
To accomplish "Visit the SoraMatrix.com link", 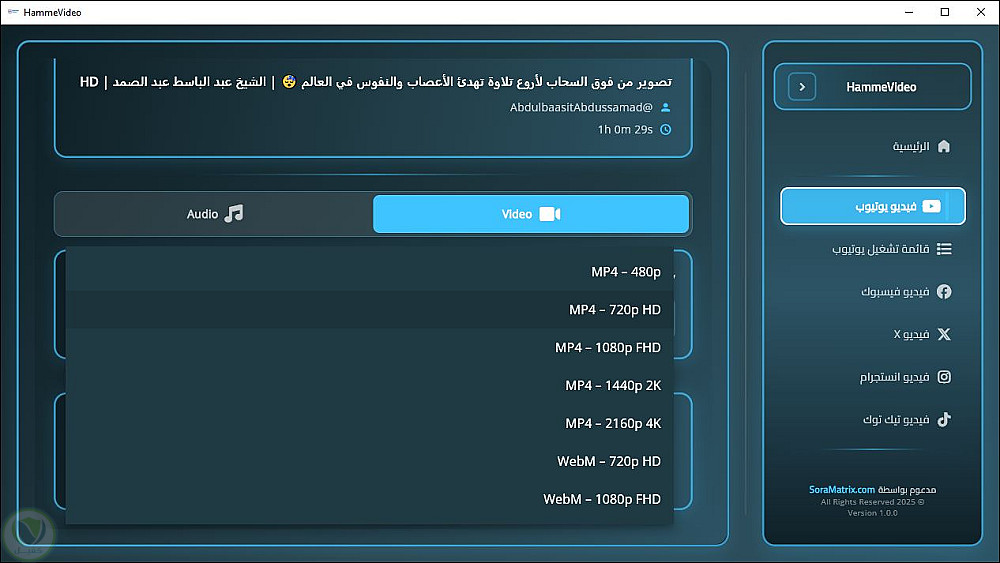I will [842, 490].
